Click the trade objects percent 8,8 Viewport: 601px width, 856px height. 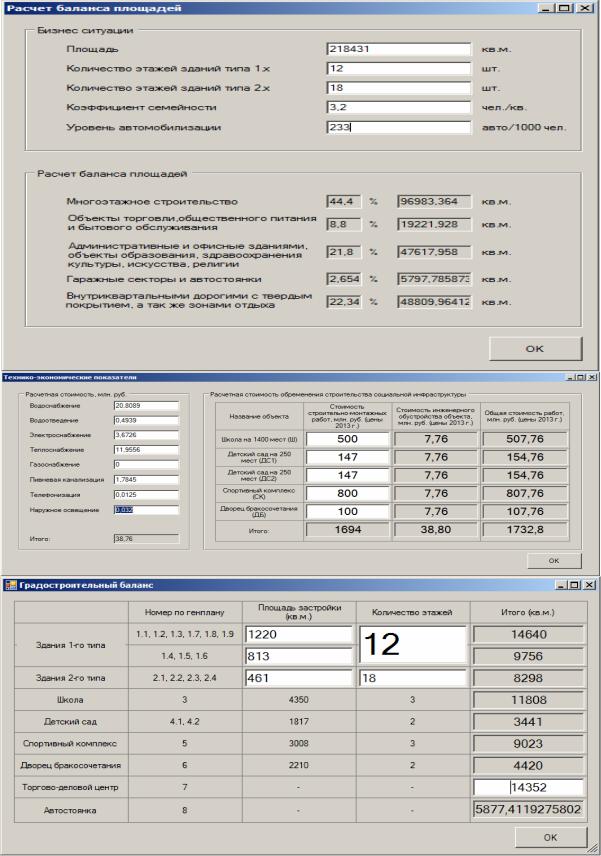click(344, 224)
